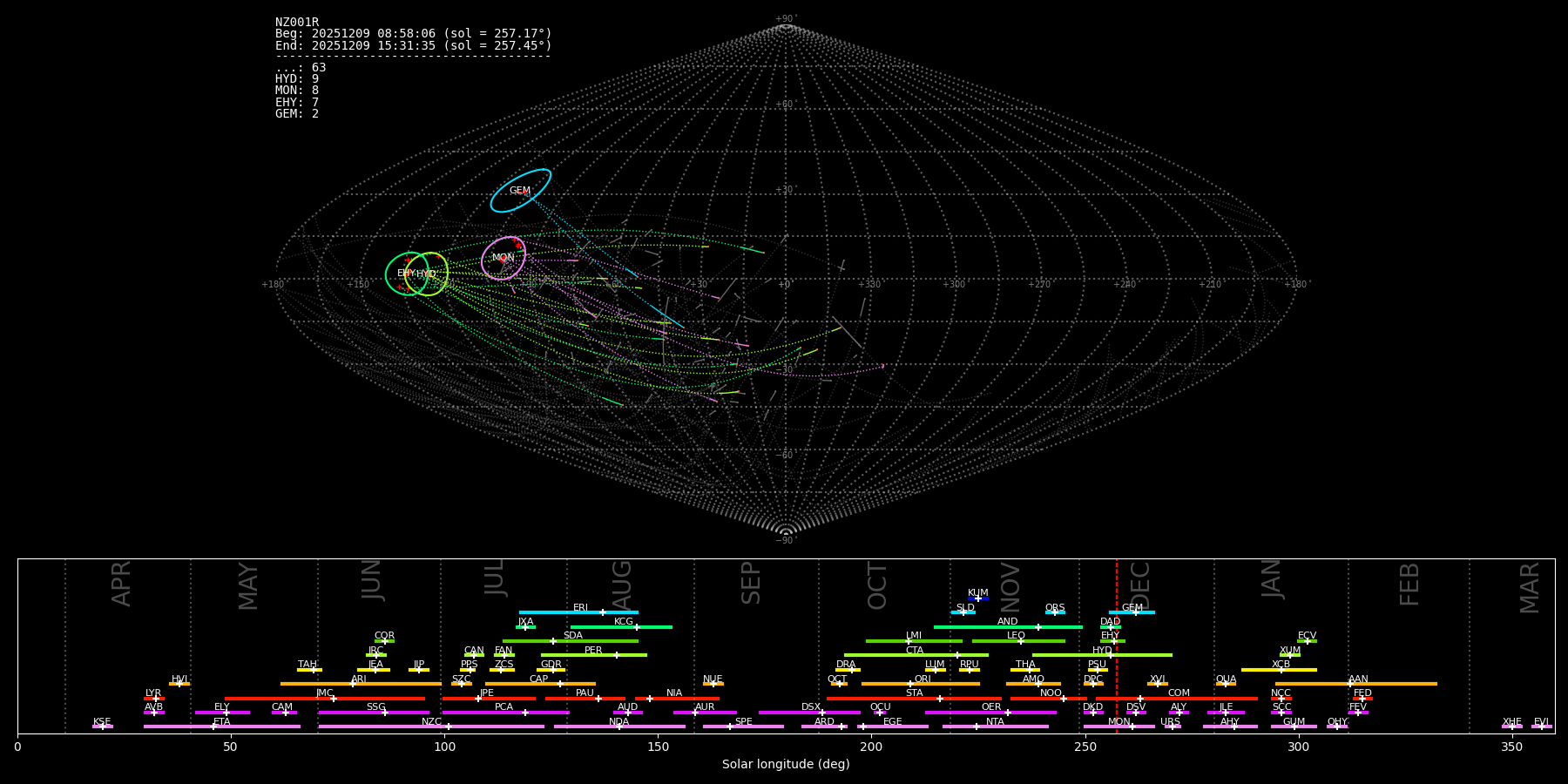Select the ERI shower bar in timeline
The width and height of the screenshot is (1568, 784).
click(x=578, y=612)
